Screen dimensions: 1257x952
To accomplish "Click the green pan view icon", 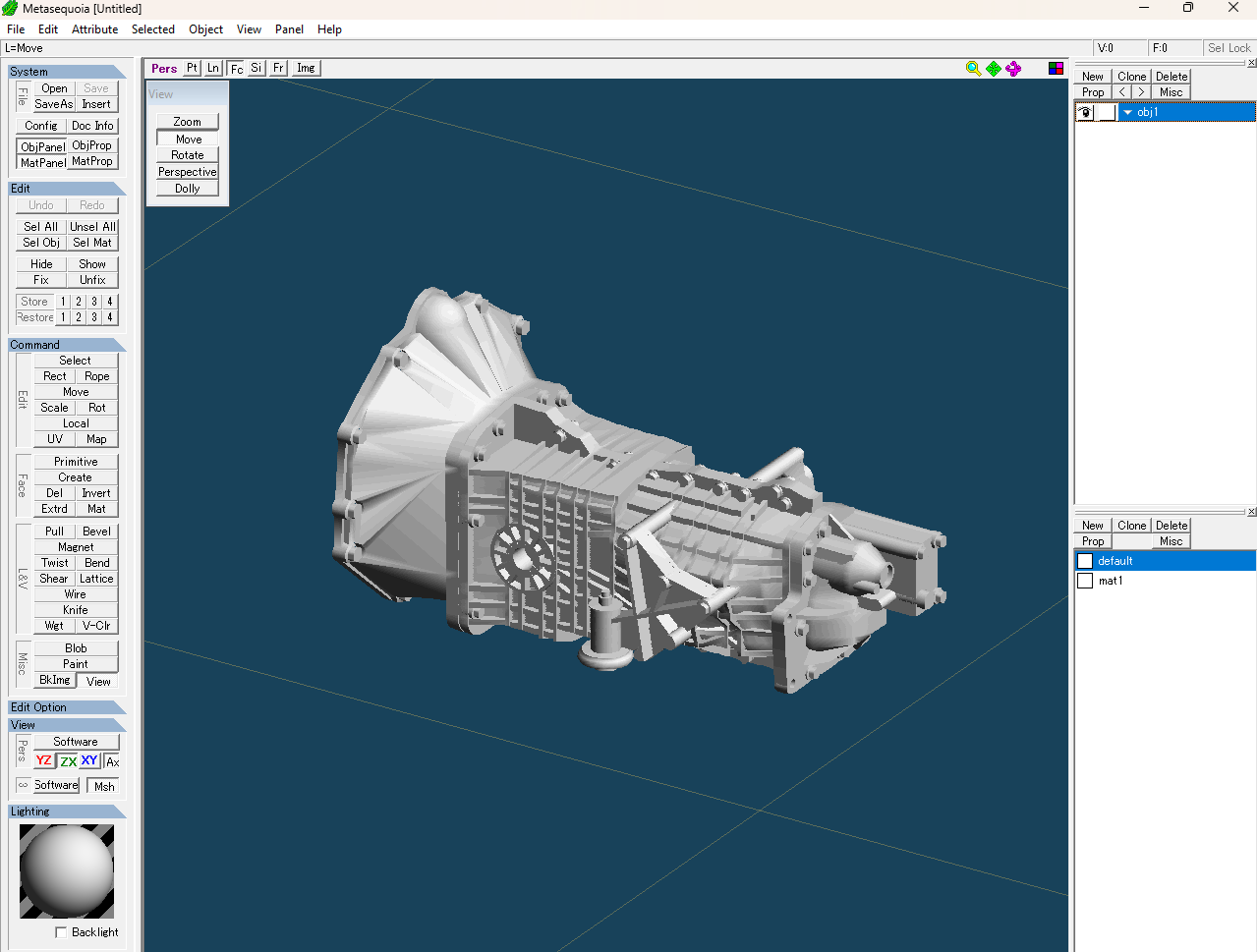I will (994, 68).
